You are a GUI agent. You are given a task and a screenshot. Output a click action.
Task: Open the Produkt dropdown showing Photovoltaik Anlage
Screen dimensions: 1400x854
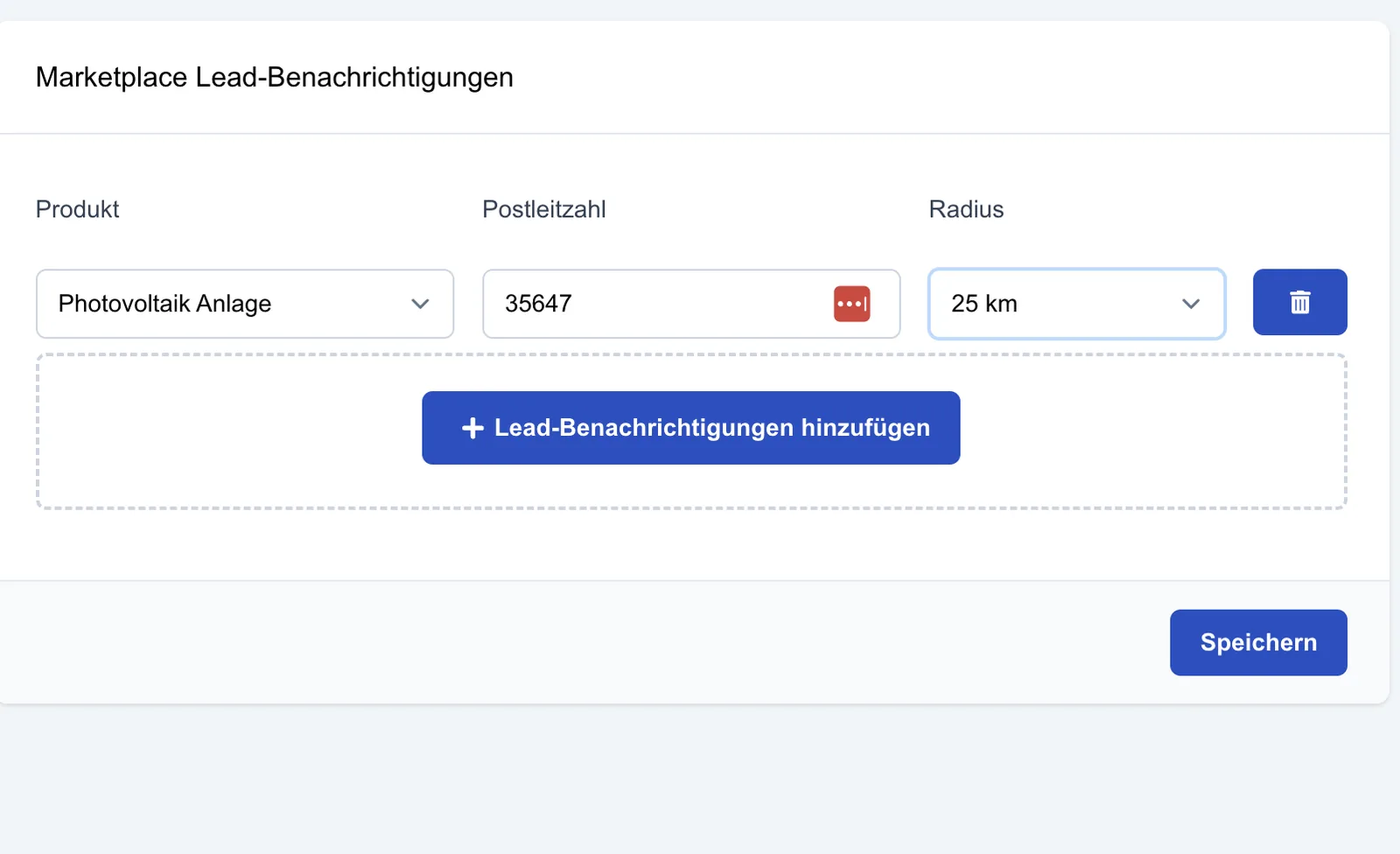245,304
